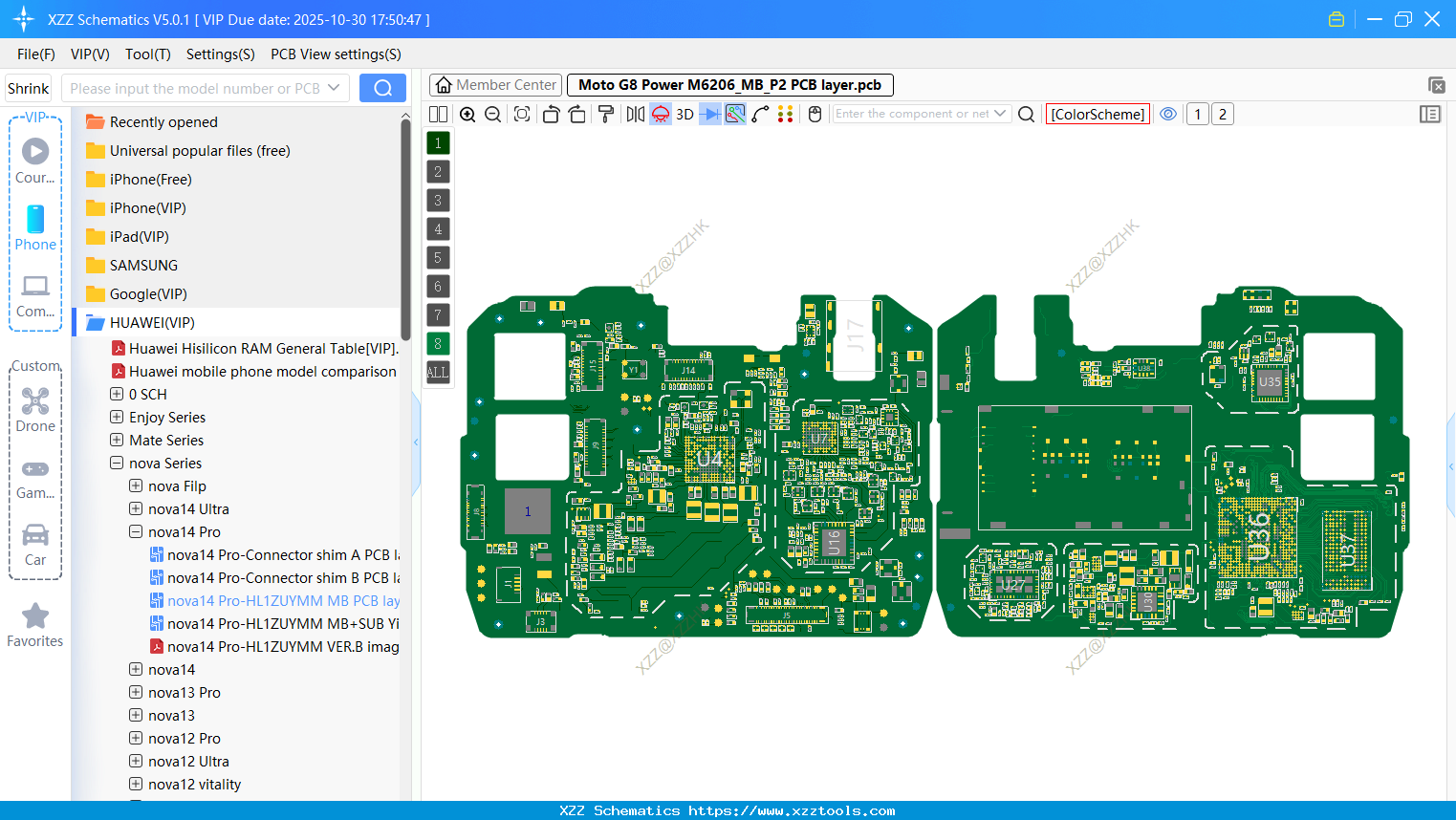
Task: Select the Drone category icon
Action: pos(35,409)
